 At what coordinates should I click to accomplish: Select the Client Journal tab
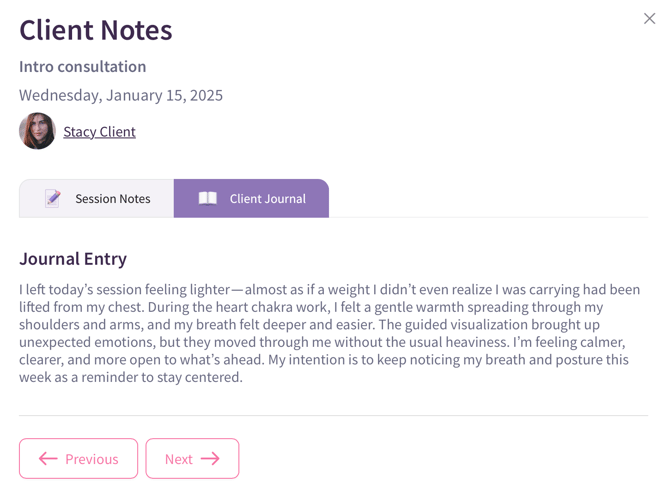[x=251, y=198]
